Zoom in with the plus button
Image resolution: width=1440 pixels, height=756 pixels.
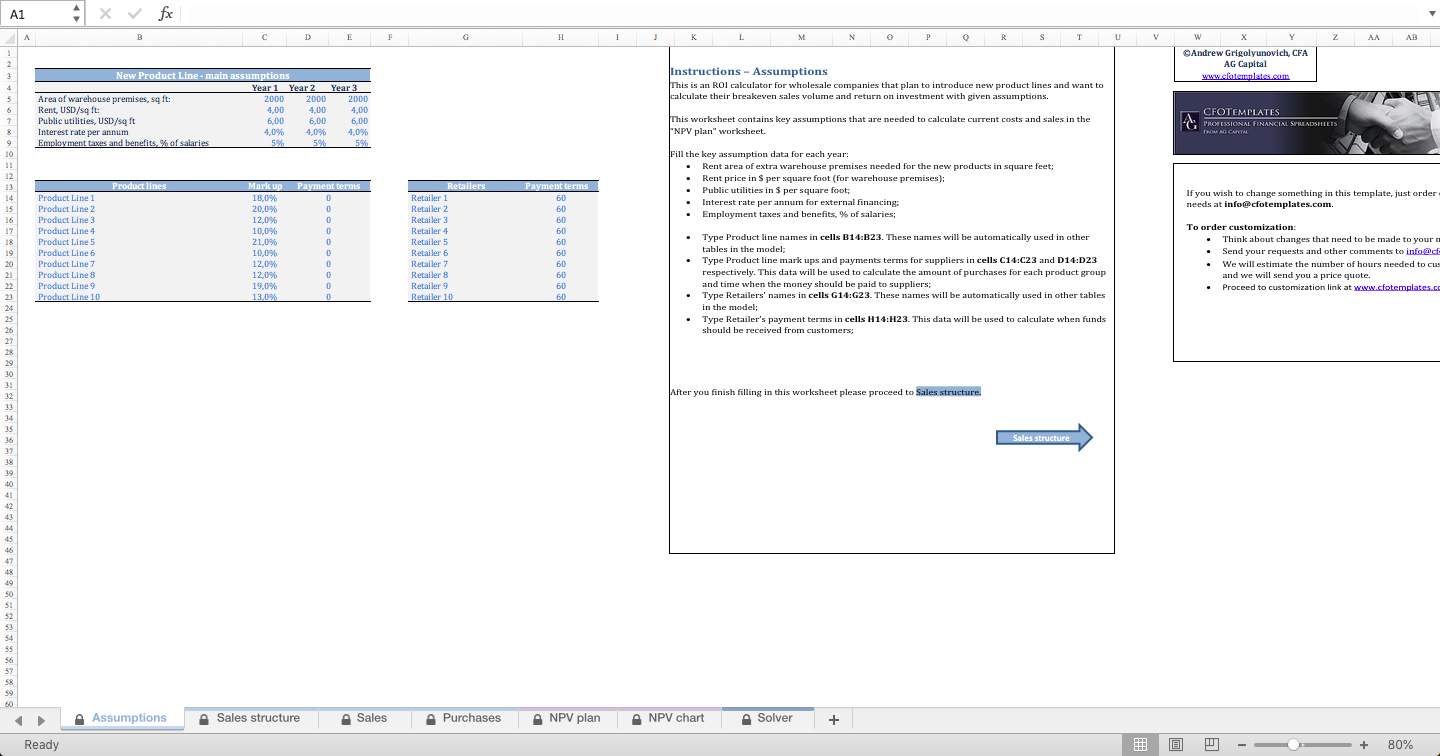[1364, 744]
